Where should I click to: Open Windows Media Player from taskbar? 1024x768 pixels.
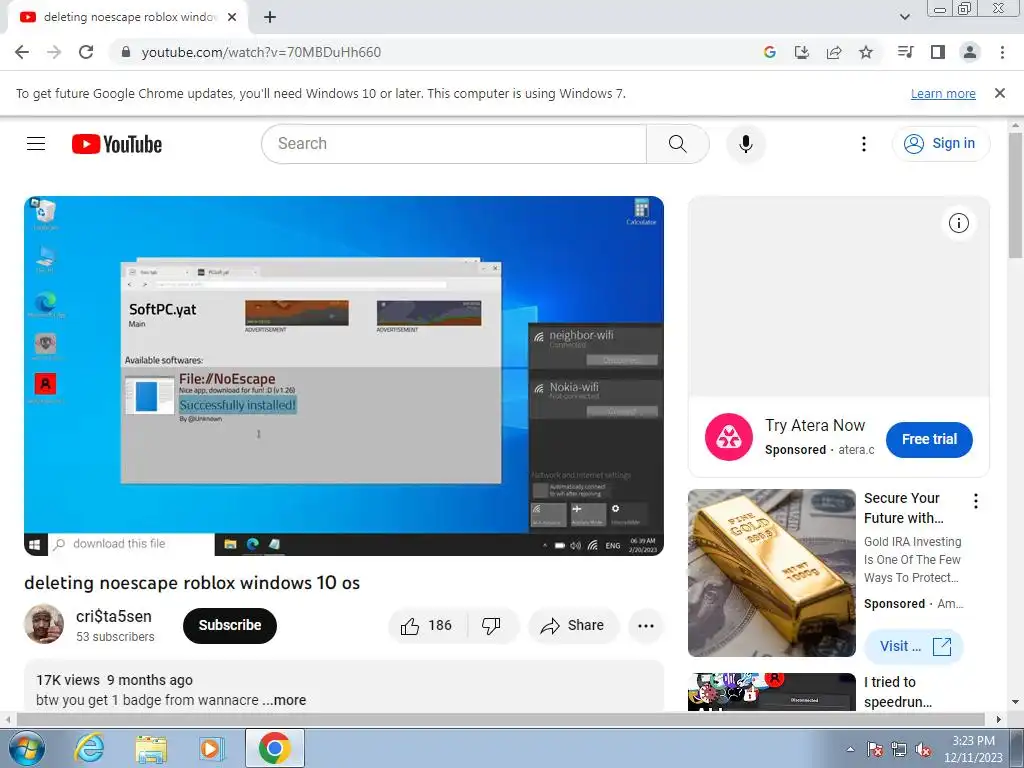pyautogui.click(x=211, y=748)
